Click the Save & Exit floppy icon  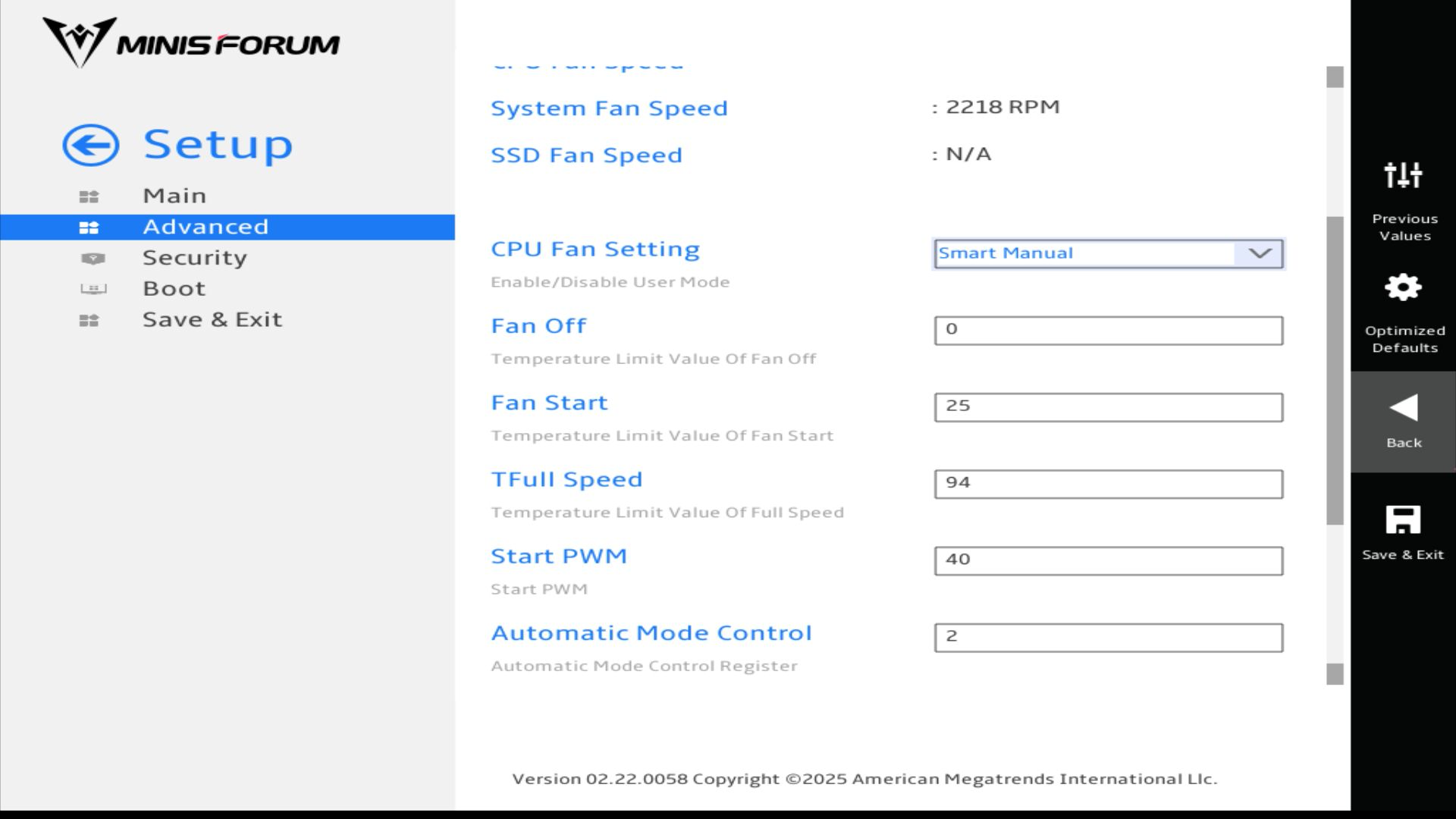(x=1403, y=520)
